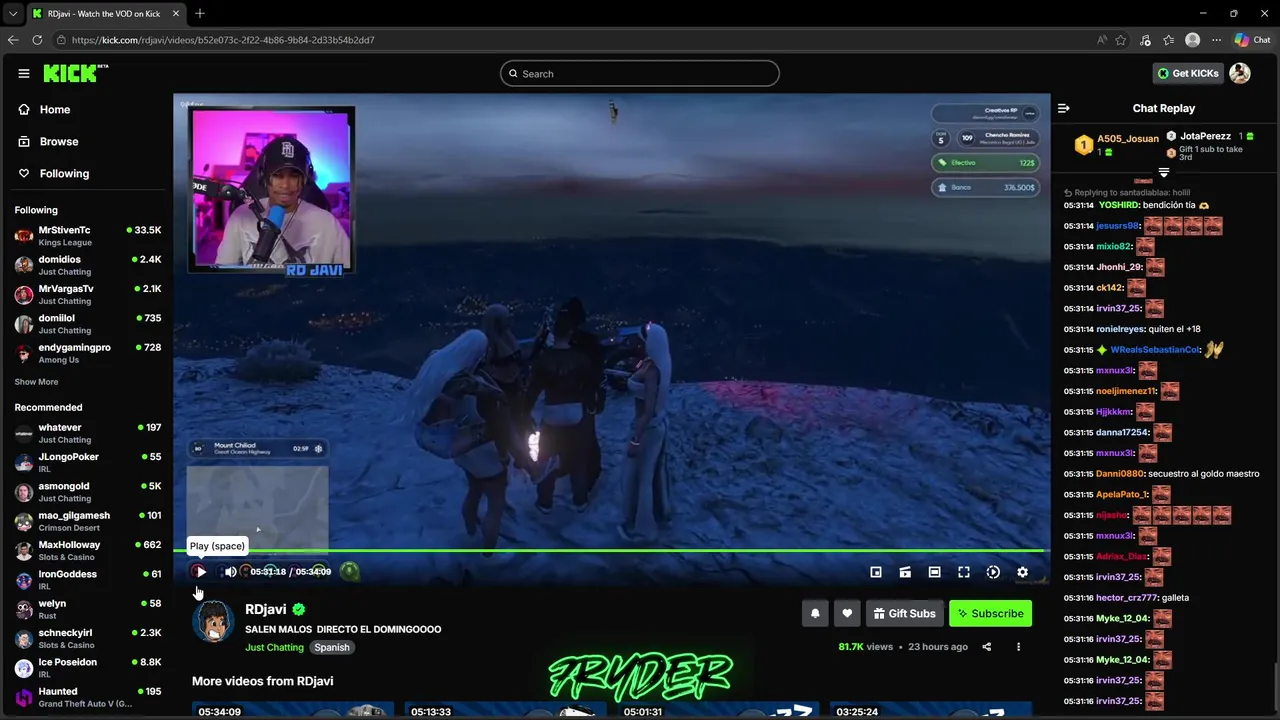Open the playback speed control
1280x720 pixels.
[993, 572]
